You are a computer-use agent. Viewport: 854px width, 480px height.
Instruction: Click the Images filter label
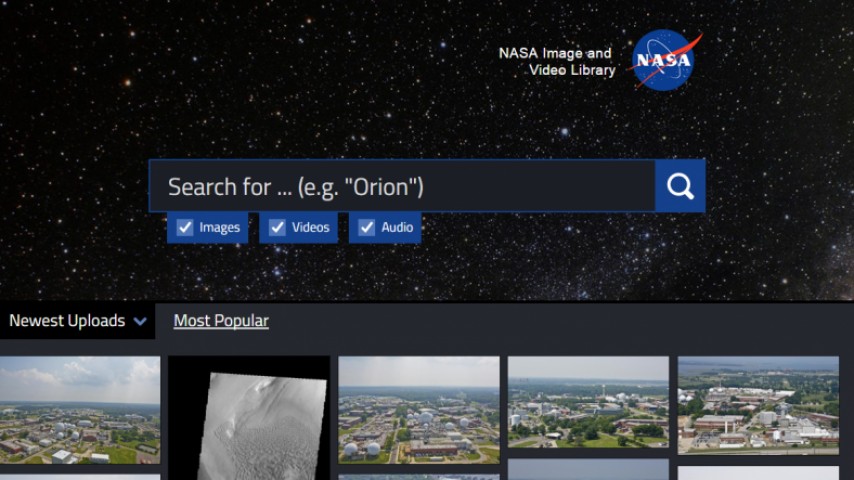219,227
